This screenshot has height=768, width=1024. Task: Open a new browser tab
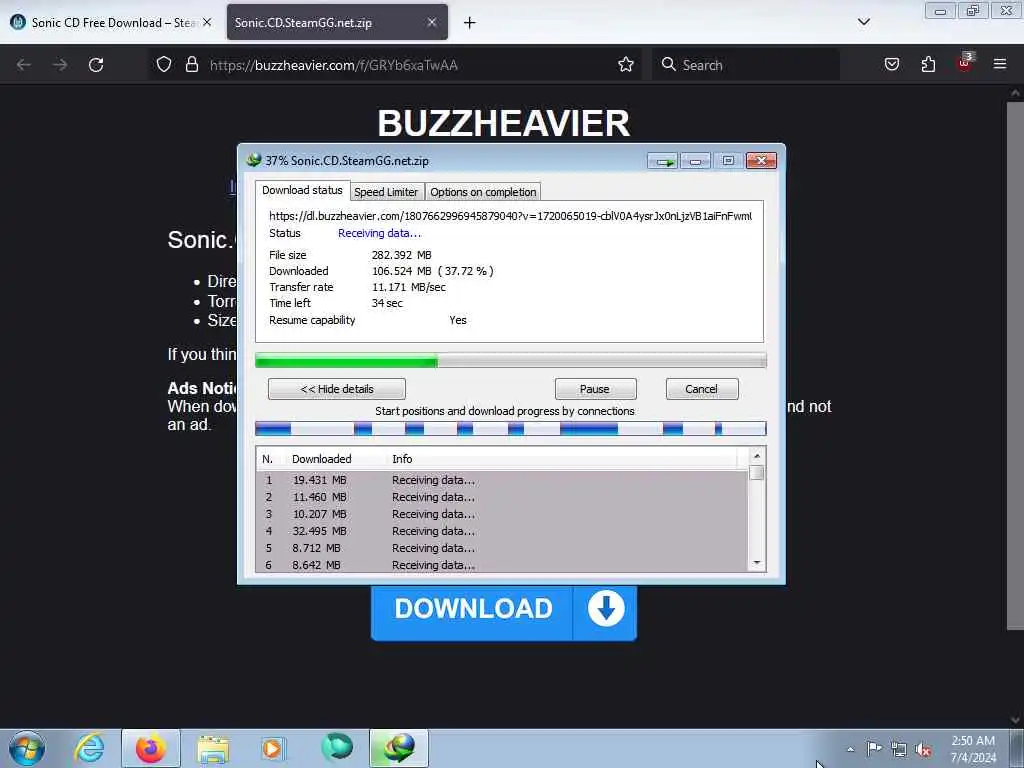point(470,23)
